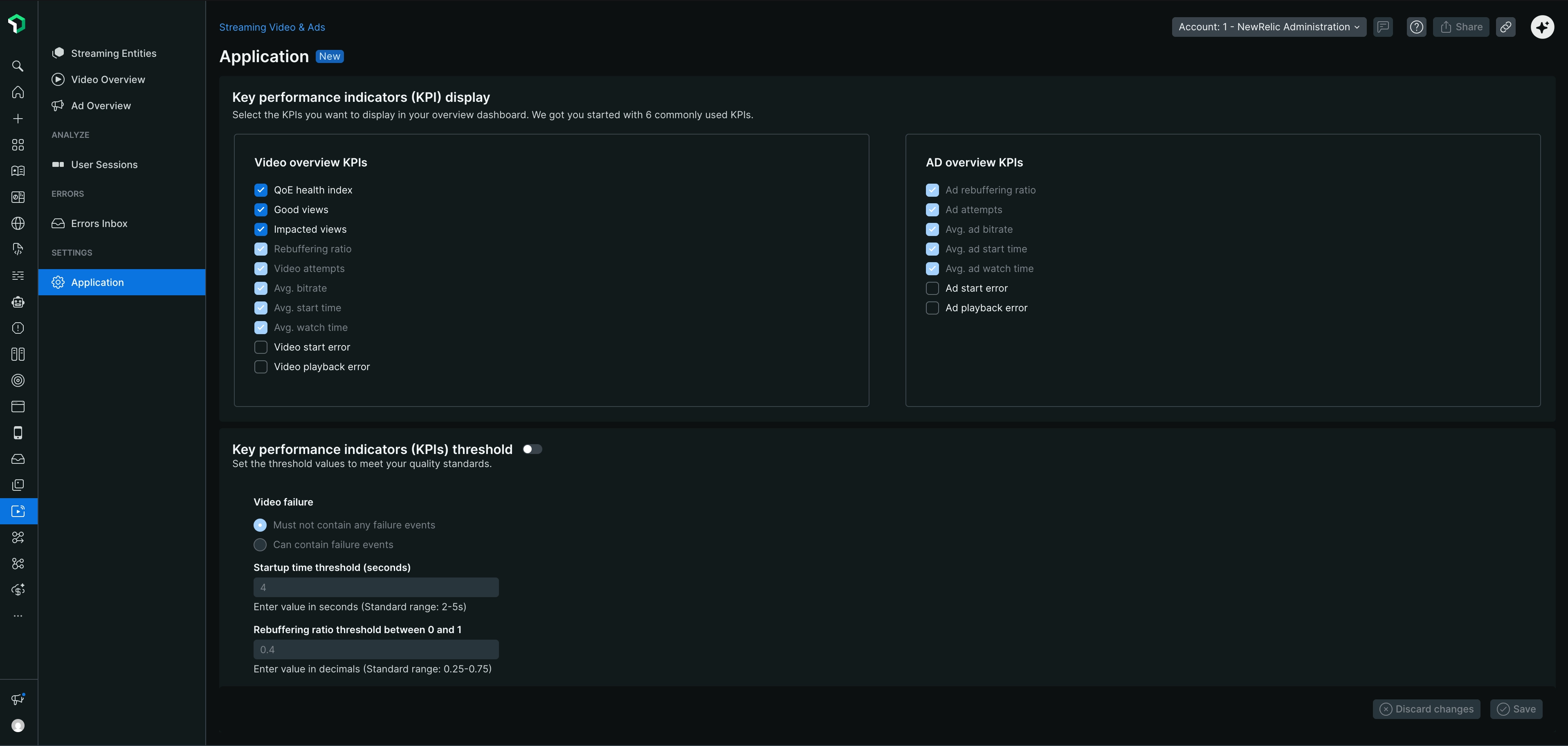The image size is (1568, 746).
Task: Open search from the left sidebar
Action: (18, 66)
